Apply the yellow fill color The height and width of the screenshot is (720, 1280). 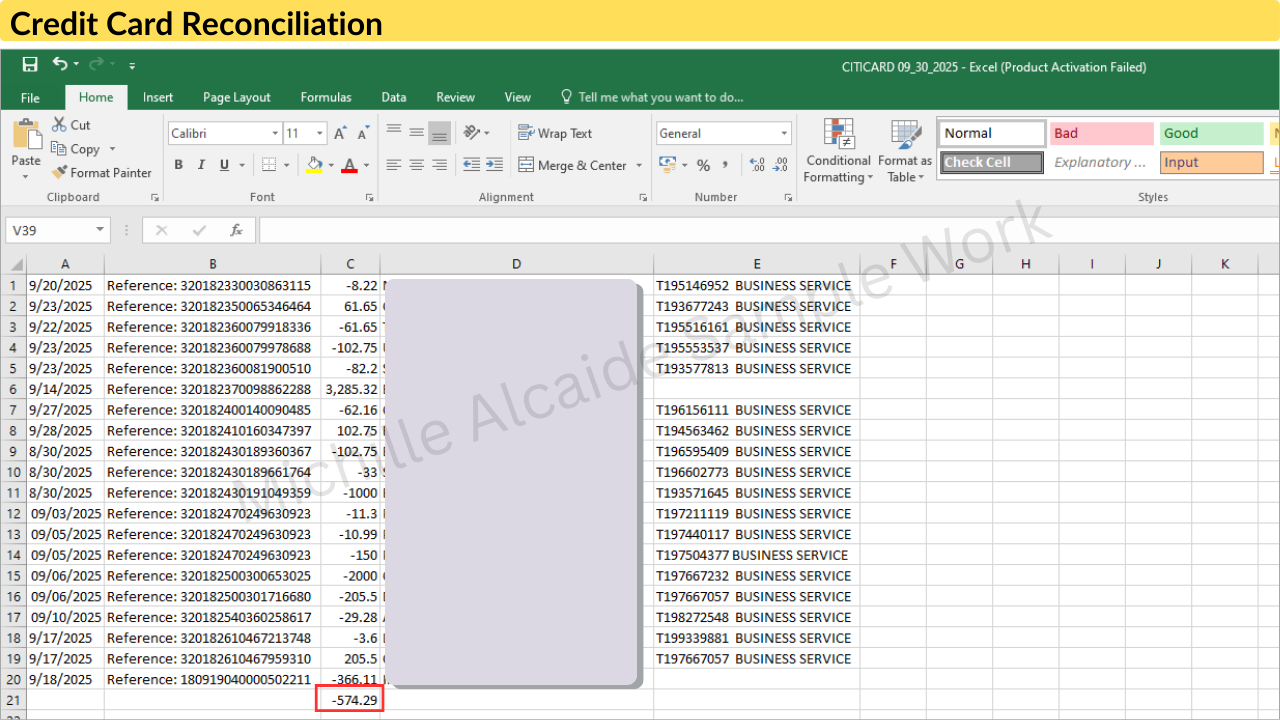(314, 165)
